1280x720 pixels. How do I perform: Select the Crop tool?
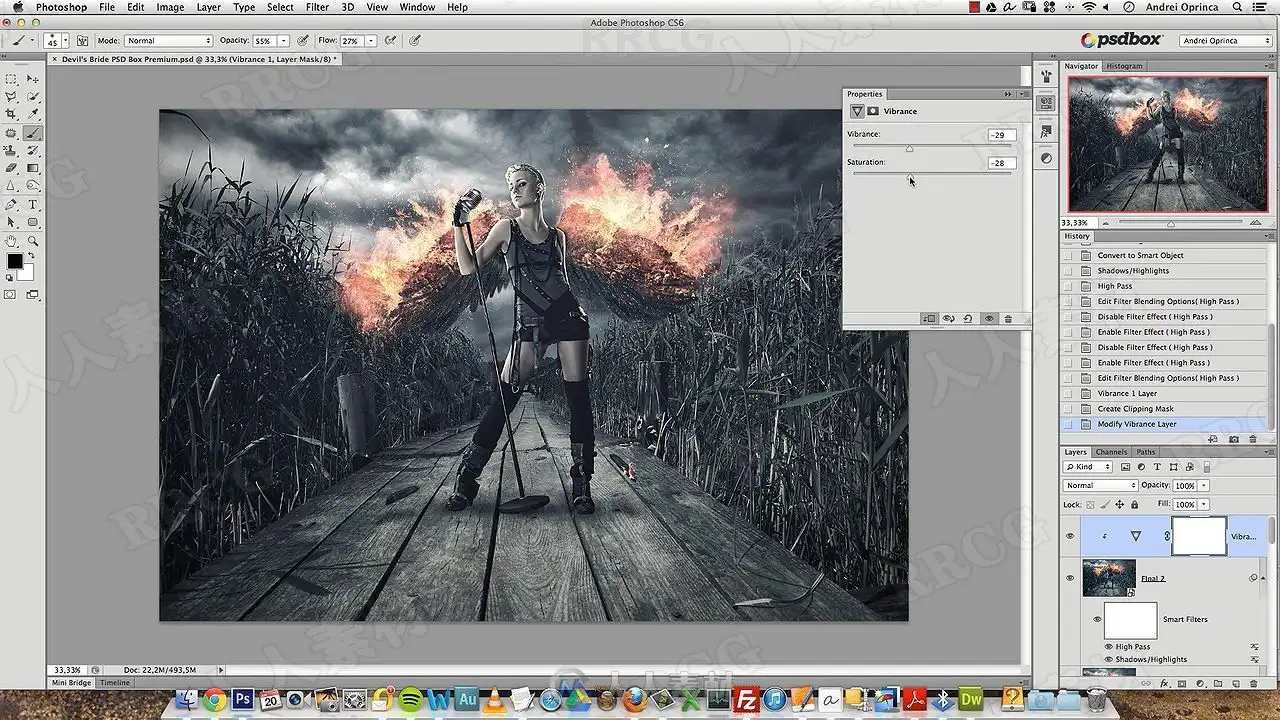(11, 115)
